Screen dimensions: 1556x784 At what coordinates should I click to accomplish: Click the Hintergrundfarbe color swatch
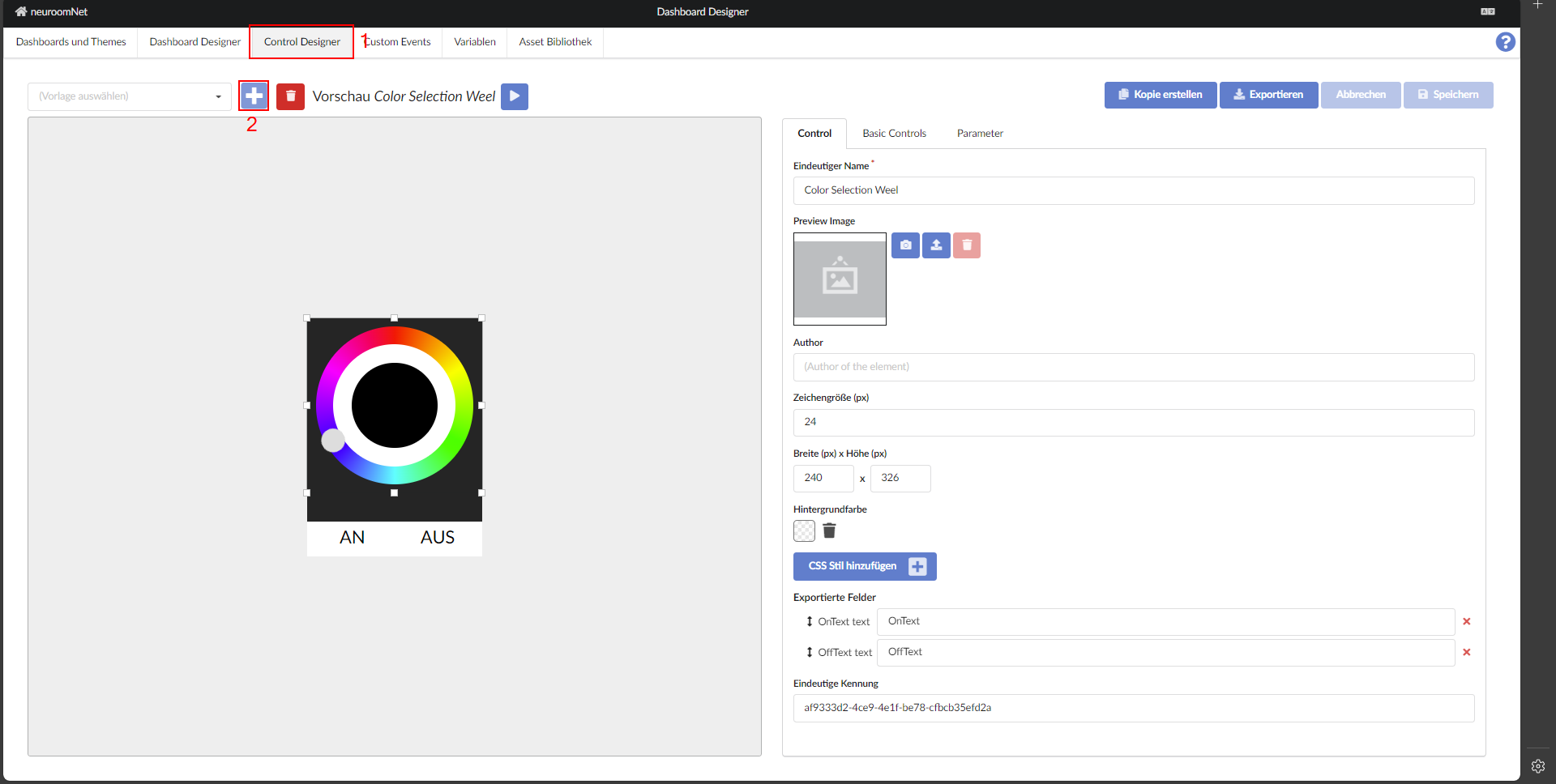point(804,531)
